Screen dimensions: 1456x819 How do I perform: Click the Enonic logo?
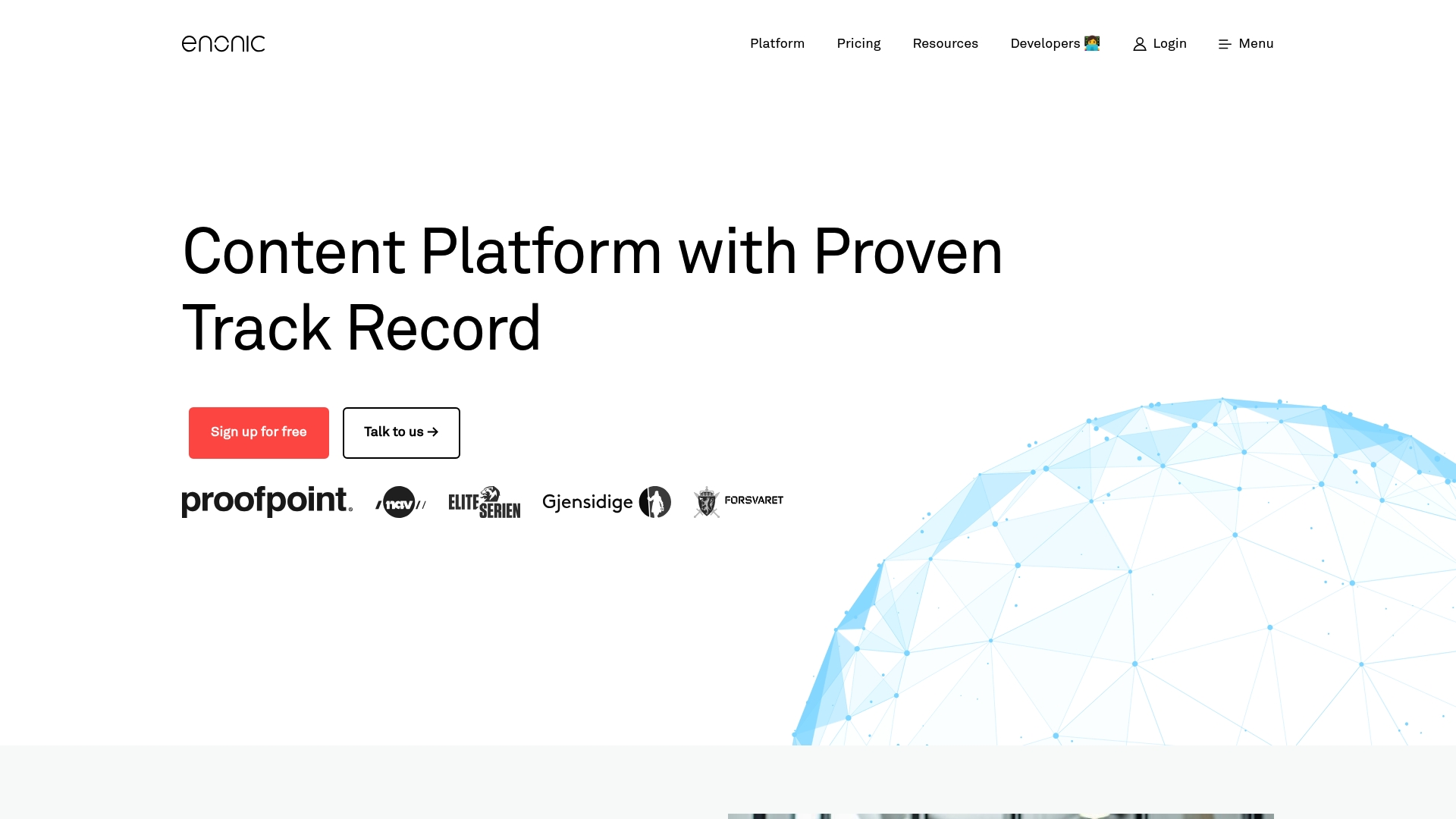(223, 43)
